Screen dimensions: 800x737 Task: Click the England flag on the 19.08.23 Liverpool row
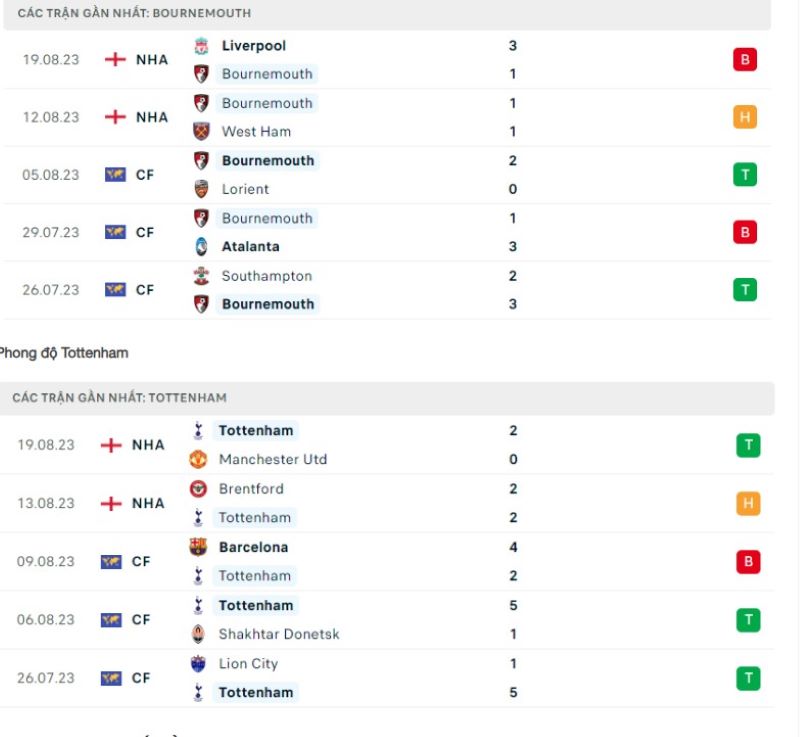116,60
